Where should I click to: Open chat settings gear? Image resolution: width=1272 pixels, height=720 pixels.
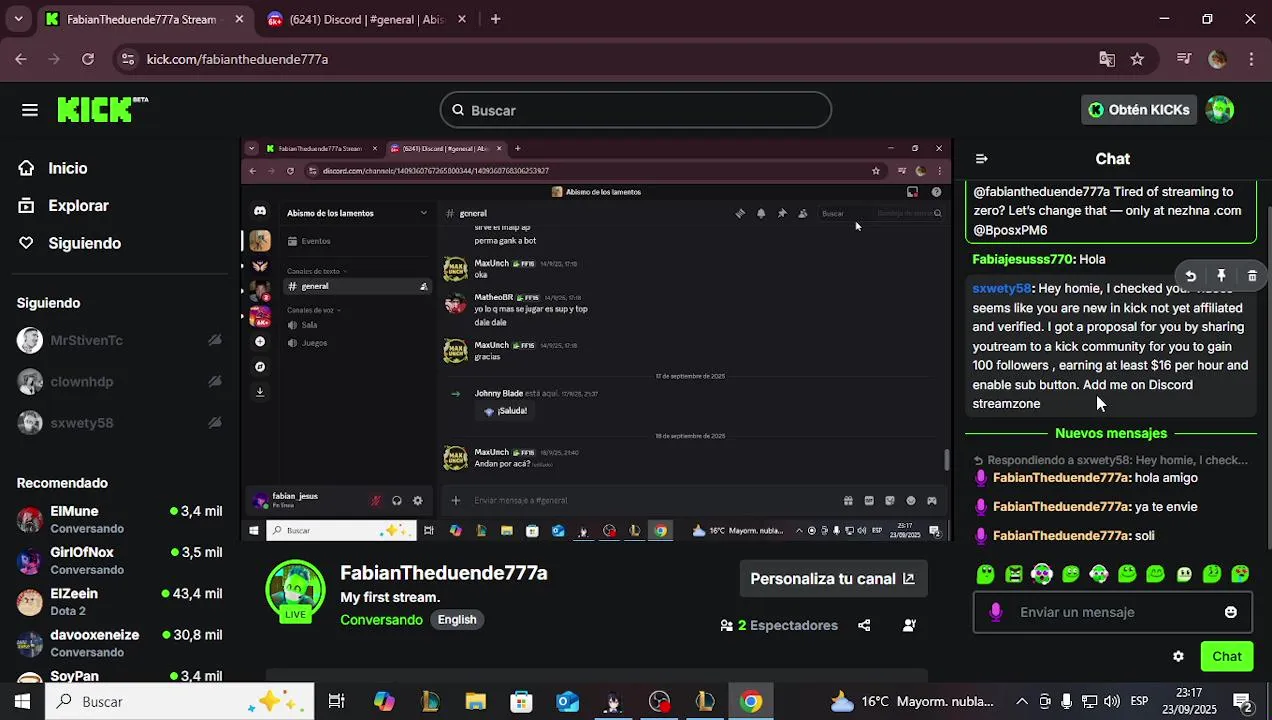tap(1178, 657)
